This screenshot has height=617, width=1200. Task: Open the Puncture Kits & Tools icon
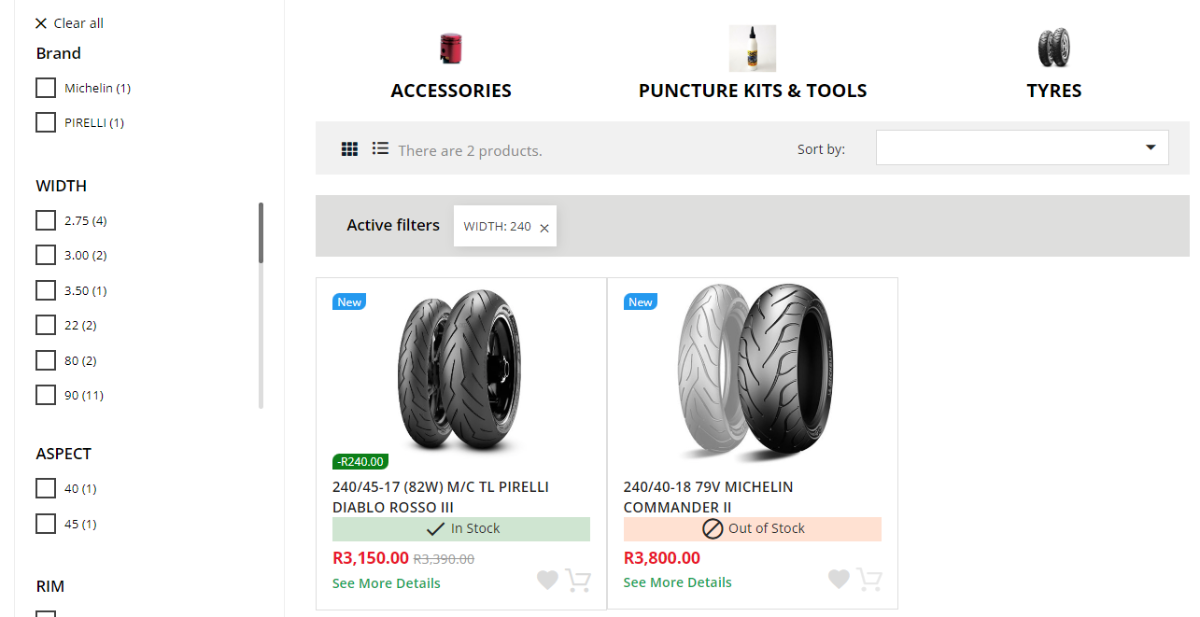click(x=752, y=48)
